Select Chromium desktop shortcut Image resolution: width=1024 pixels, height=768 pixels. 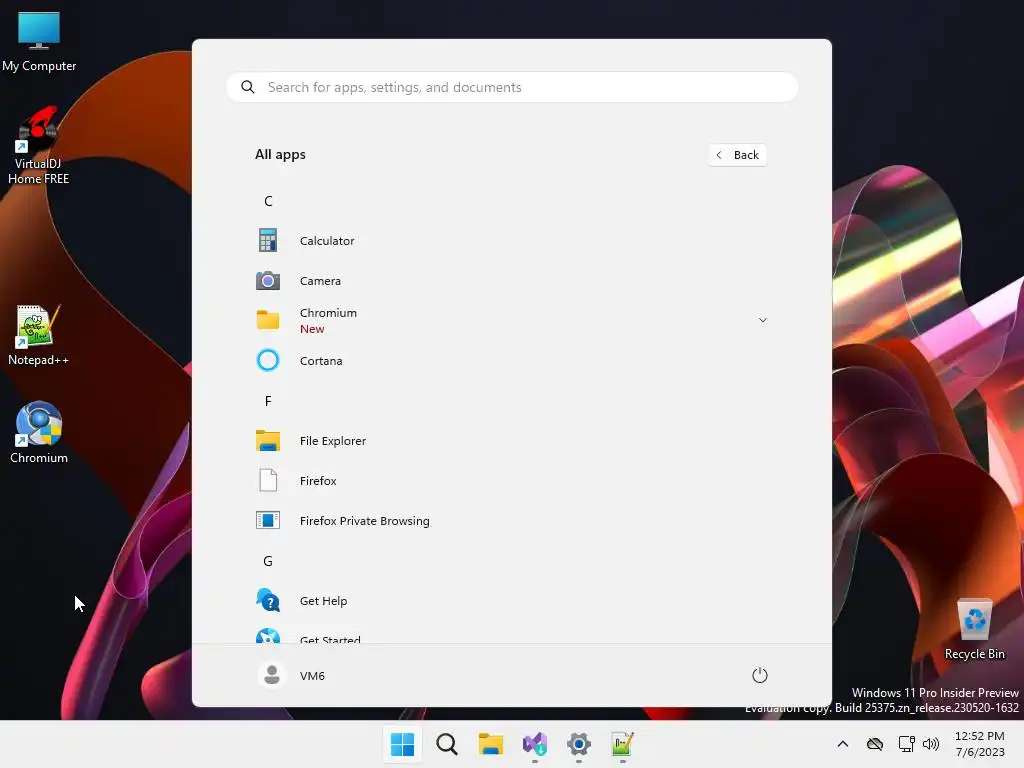click(x=39, y=432)
